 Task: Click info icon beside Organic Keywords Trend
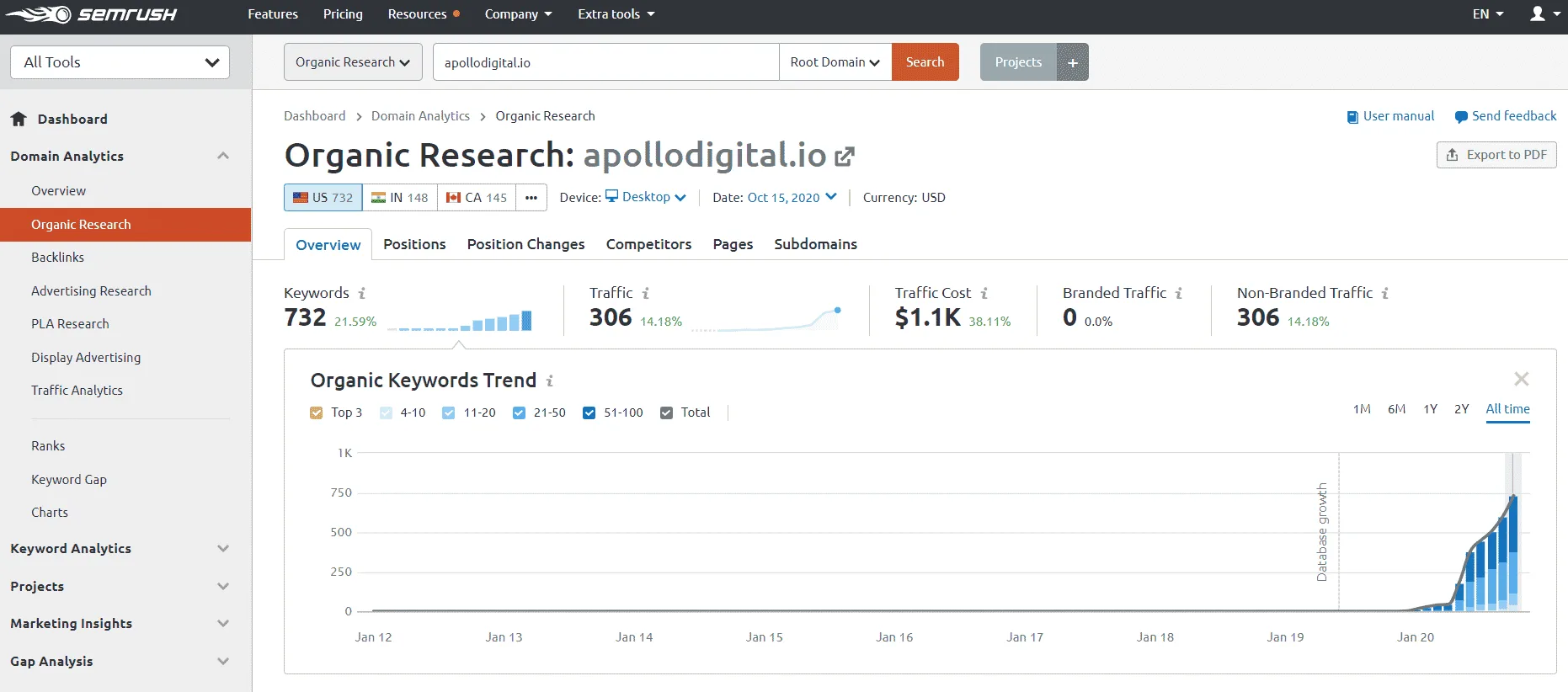[x=550, y=381]
